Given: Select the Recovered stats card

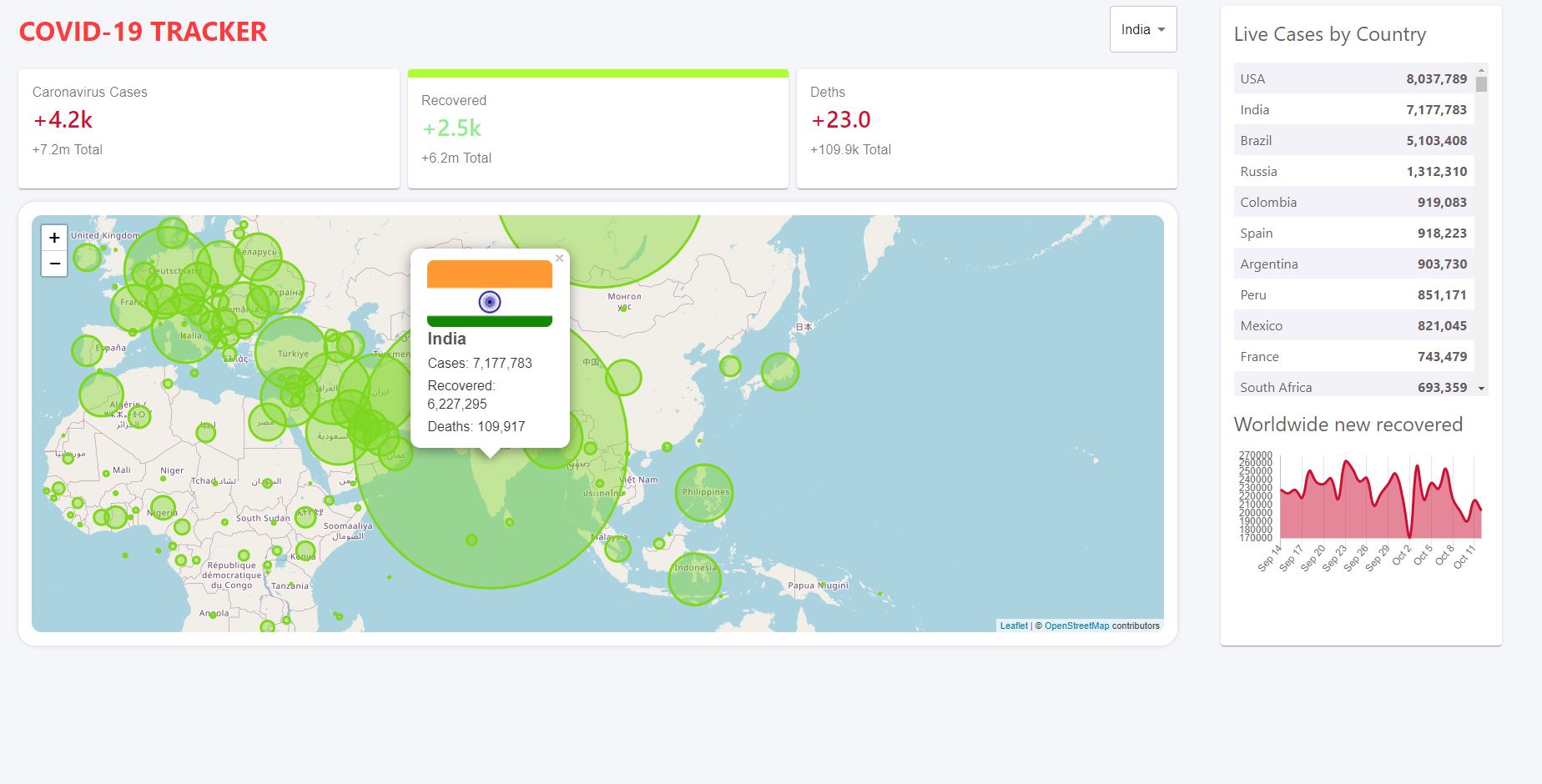Looking at the screenshot, I should [x=597, y=128].
